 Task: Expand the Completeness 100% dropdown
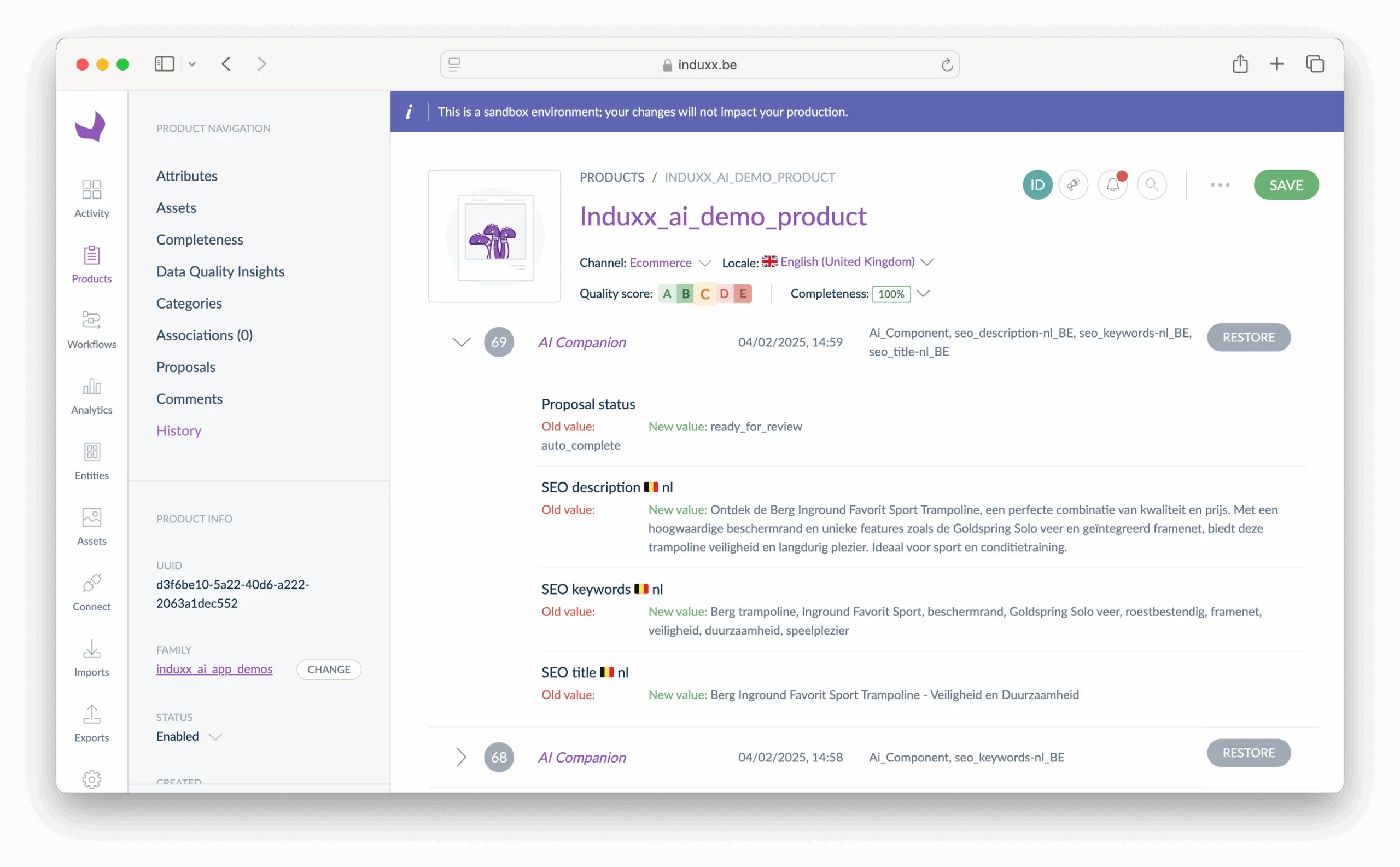pos(922,294)
